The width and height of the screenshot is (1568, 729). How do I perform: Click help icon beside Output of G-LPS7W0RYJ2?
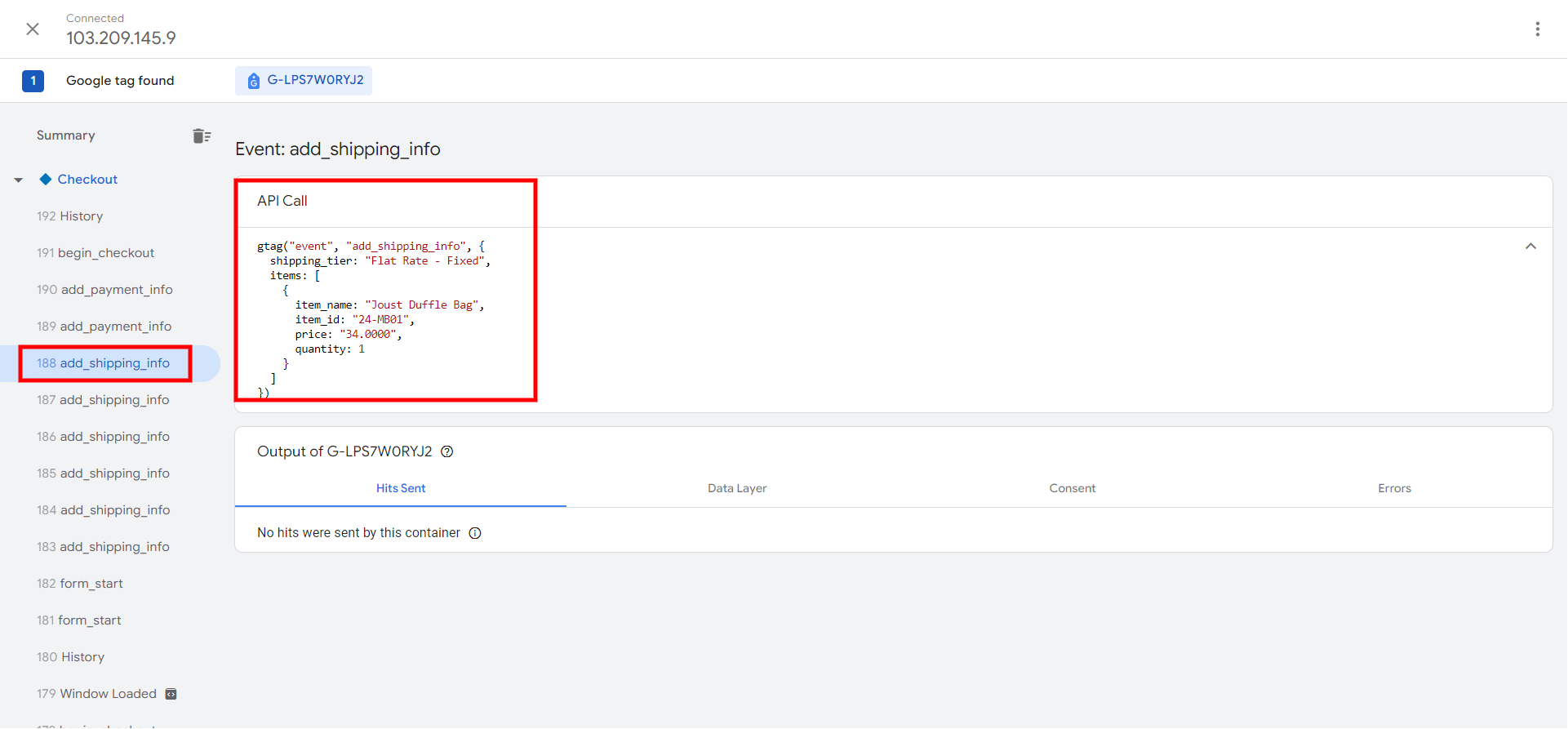point(447,452)
